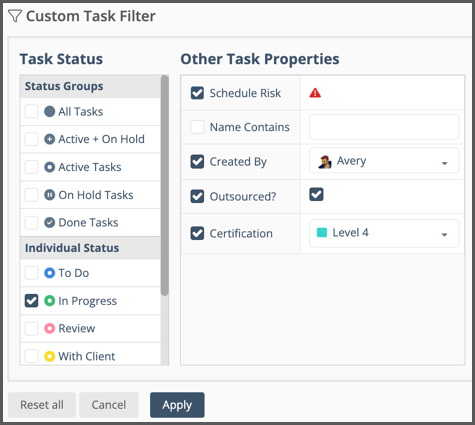Select the With Client status item
The image size is (475, 425).
coord(90,355)
